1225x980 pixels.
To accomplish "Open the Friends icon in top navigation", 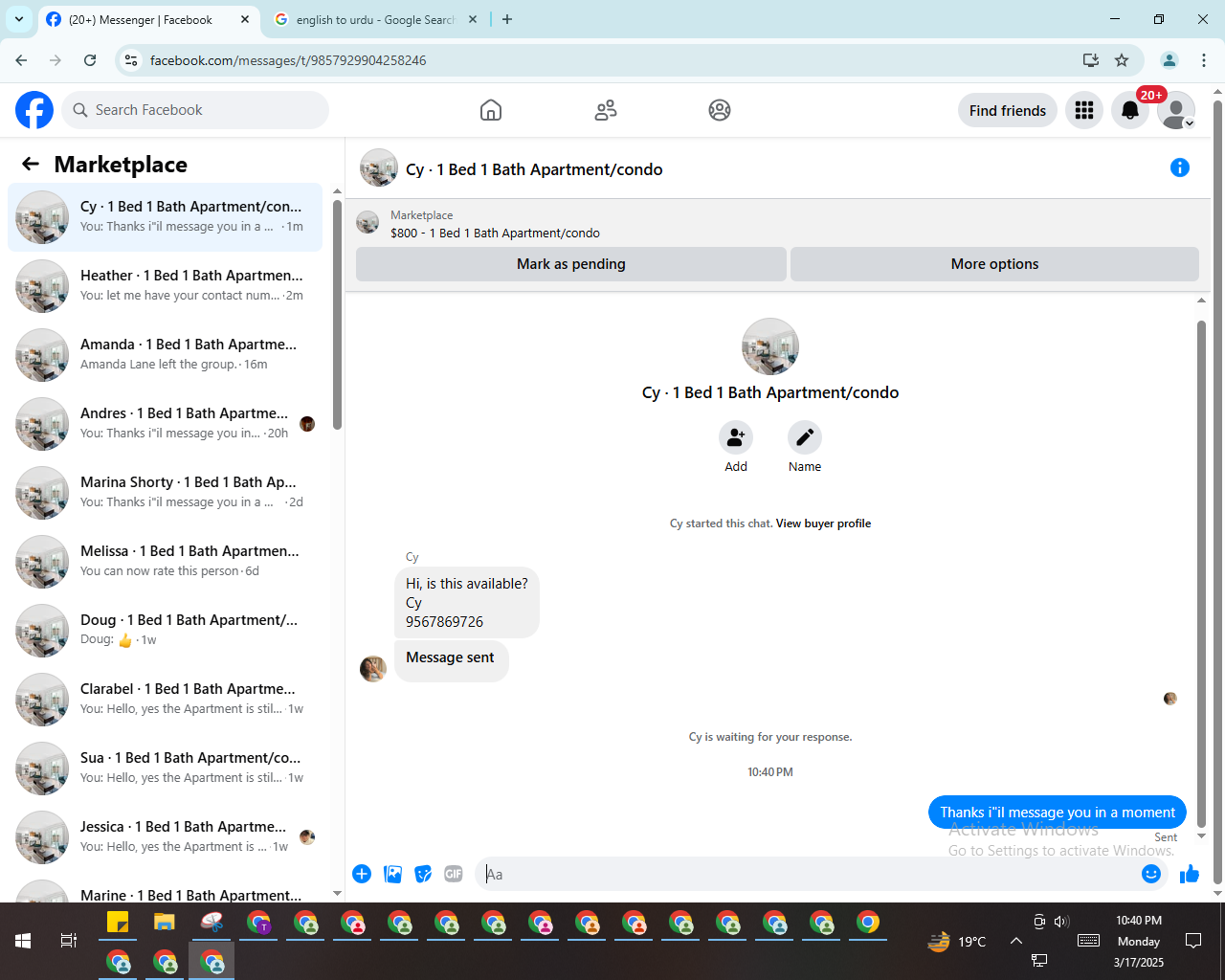I will (606, 110).
